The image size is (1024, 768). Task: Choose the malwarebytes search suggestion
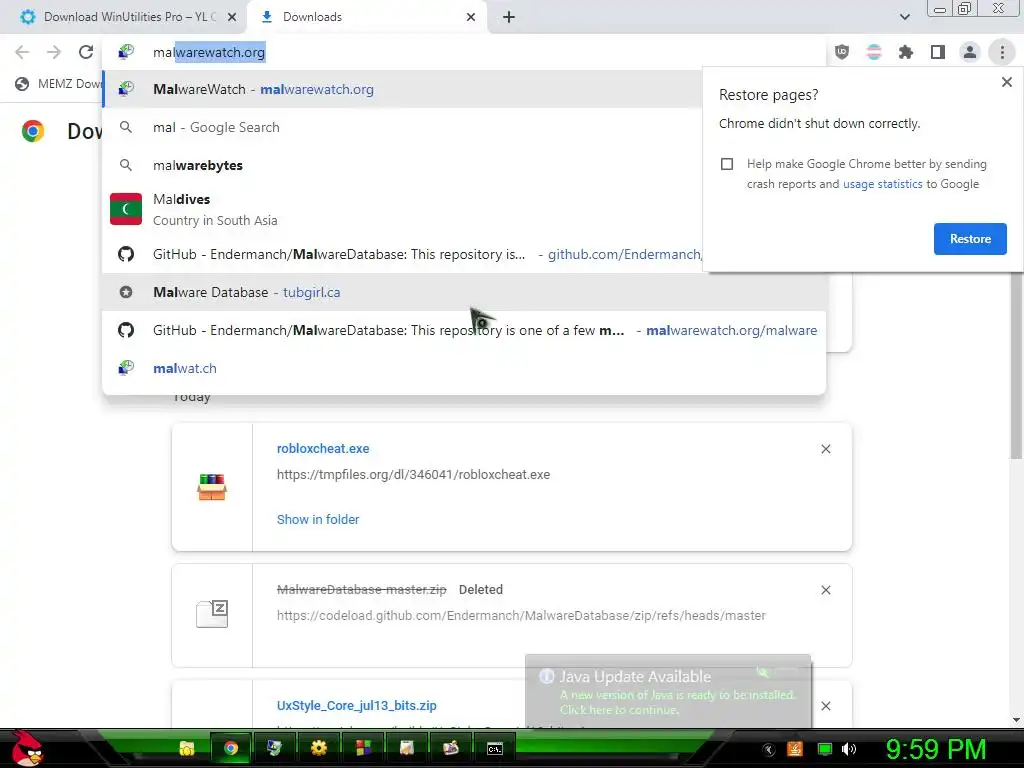pyautogui.click(x=402, y=165)
